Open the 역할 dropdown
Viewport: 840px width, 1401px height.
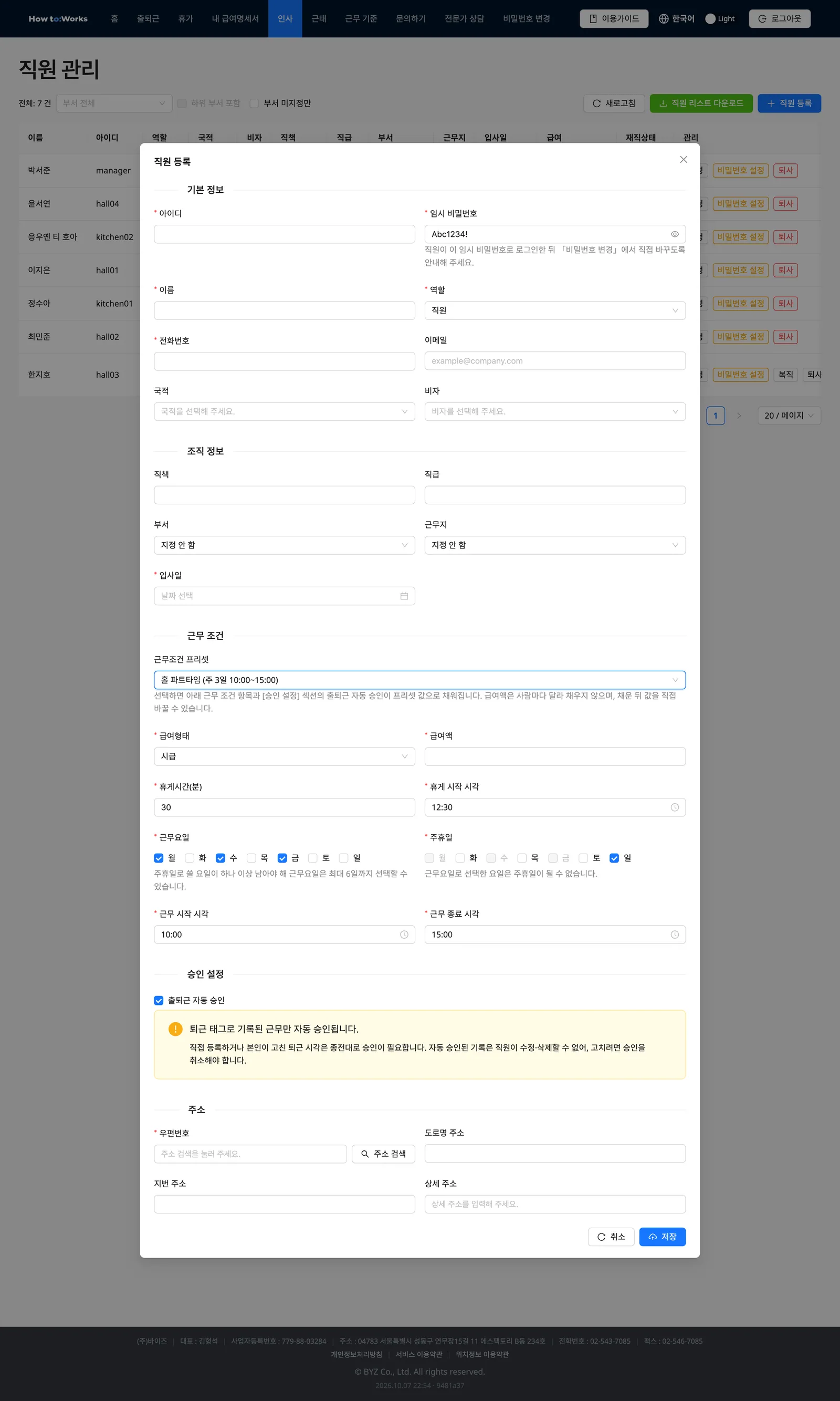click(555, 310)
